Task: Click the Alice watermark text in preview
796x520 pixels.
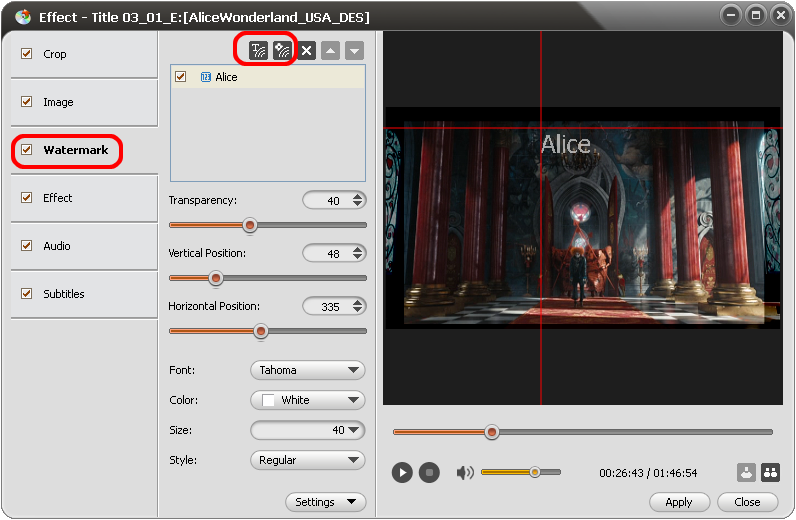Action: coord(566,144)
